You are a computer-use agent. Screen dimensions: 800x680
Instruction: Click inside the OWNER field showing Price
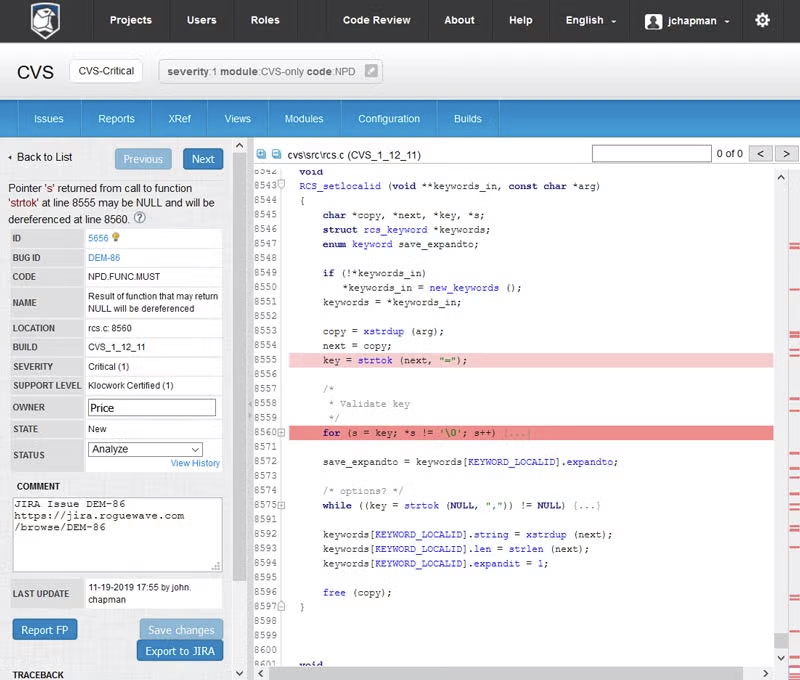(x=152, y=407)
